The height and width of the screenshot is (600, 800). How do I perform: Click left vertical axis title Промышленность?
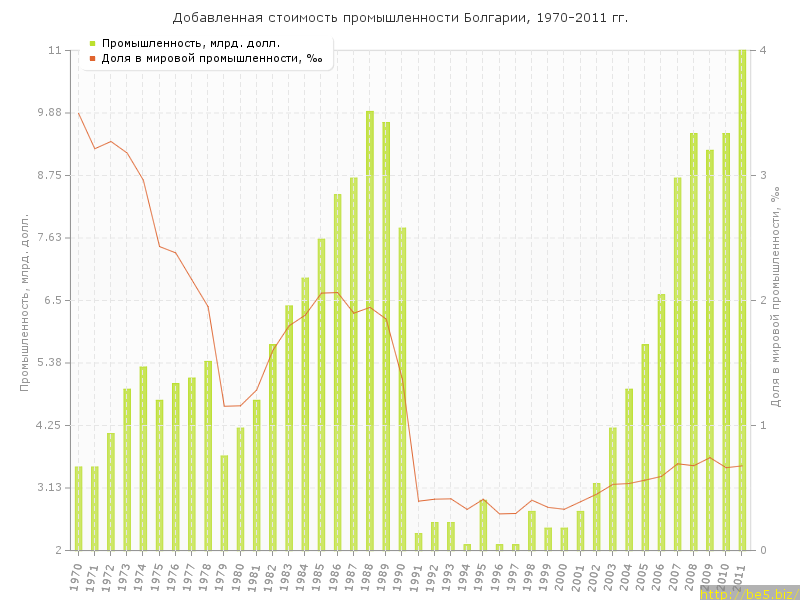25,300
